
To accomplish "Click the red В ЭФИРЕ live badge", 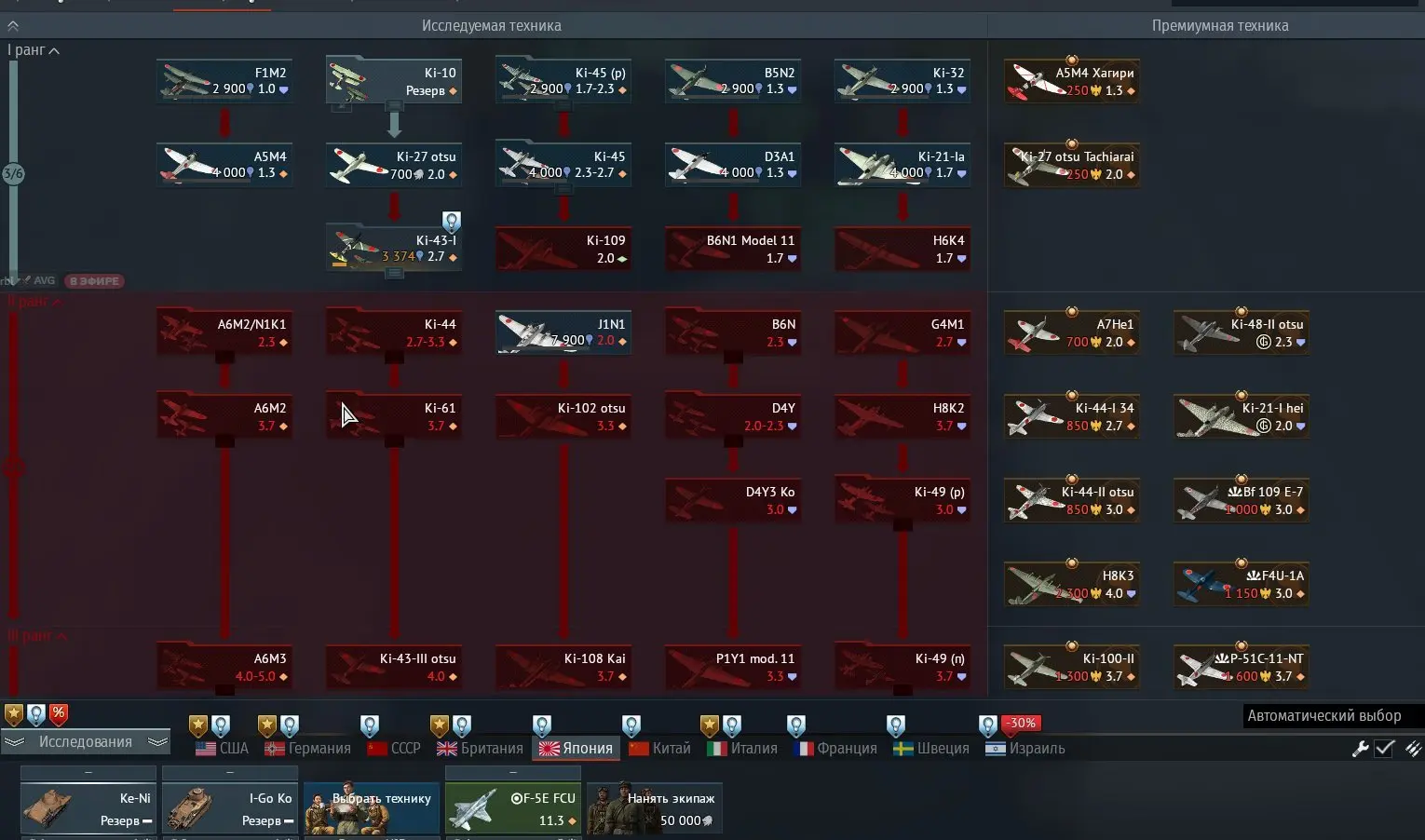I will pos(95,281).
